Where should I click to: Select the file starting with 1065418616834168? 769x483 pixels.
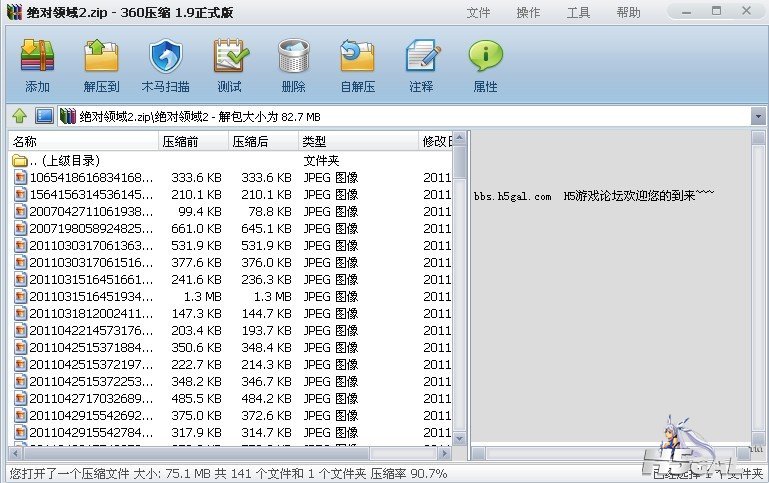(90, 177)
